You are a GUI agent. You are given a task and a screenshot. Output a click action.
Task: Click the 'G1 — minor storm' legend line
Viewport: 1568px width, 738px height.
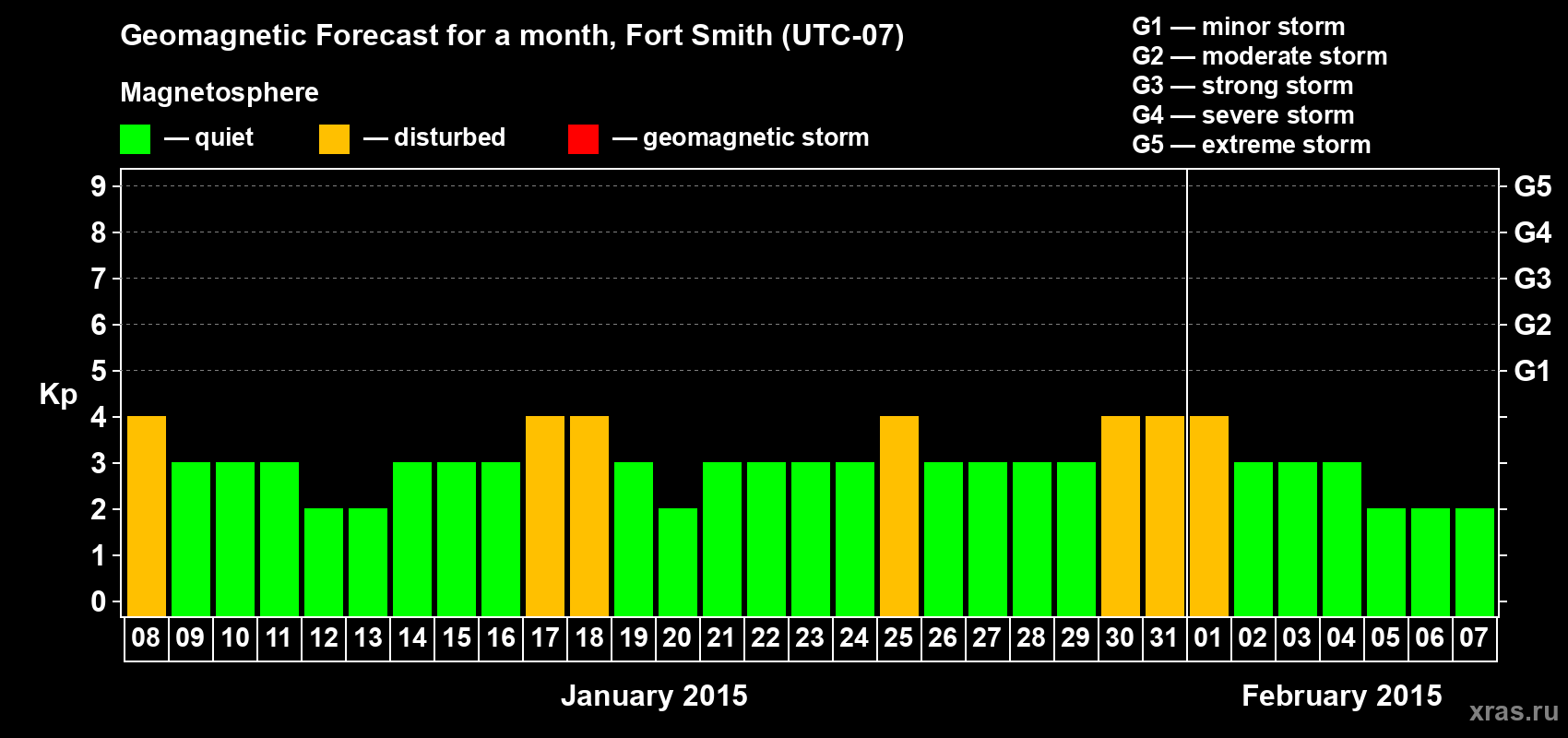point(1239,27)
